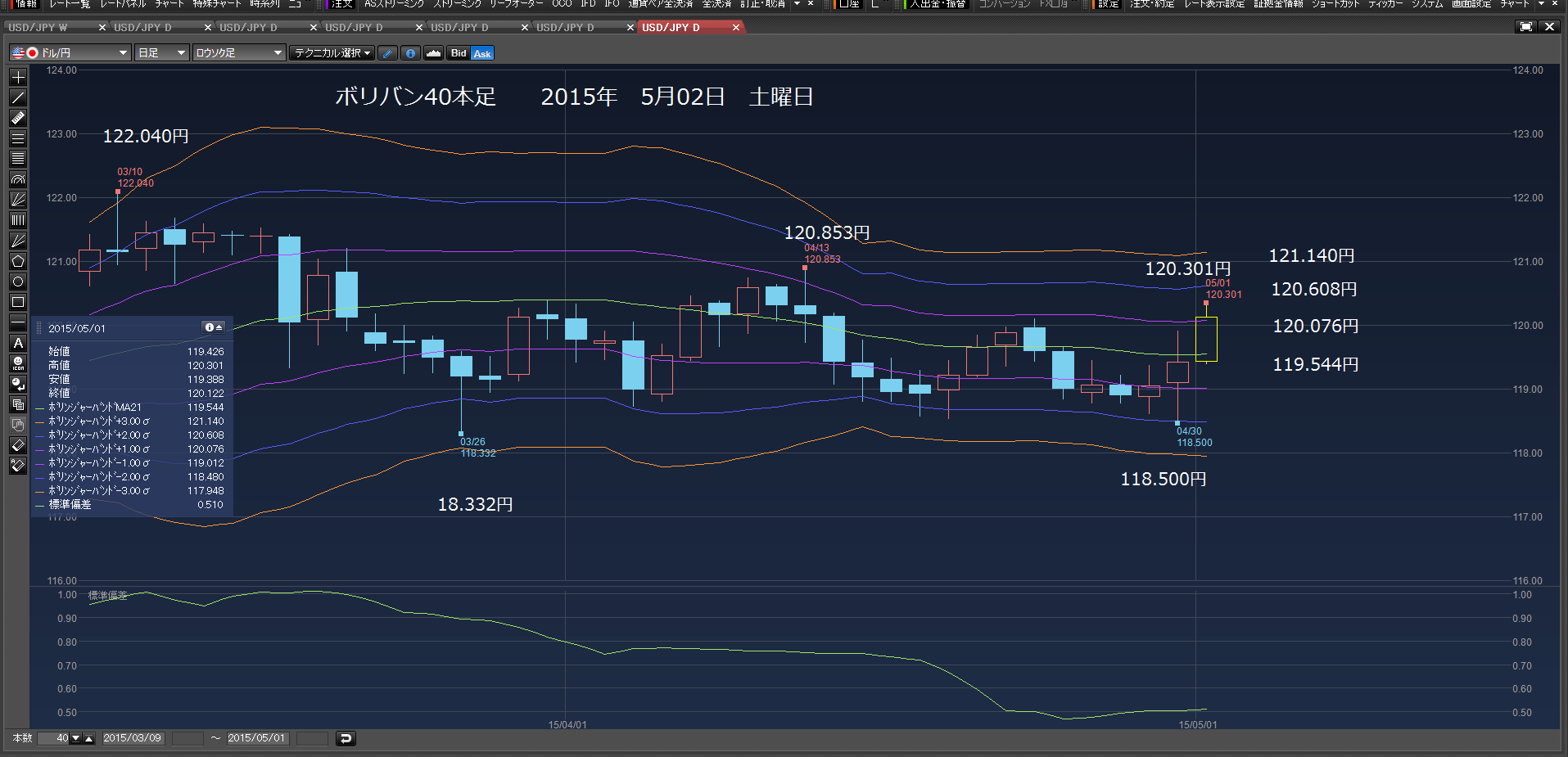Select the horizontal line tool

(18, 322)
